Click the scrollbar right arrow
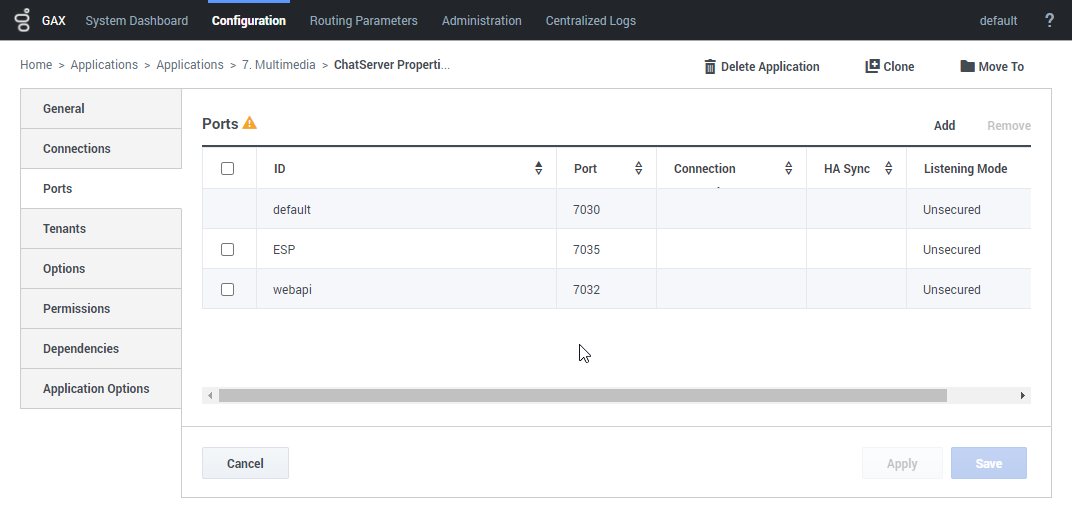 click(1023, 395)
